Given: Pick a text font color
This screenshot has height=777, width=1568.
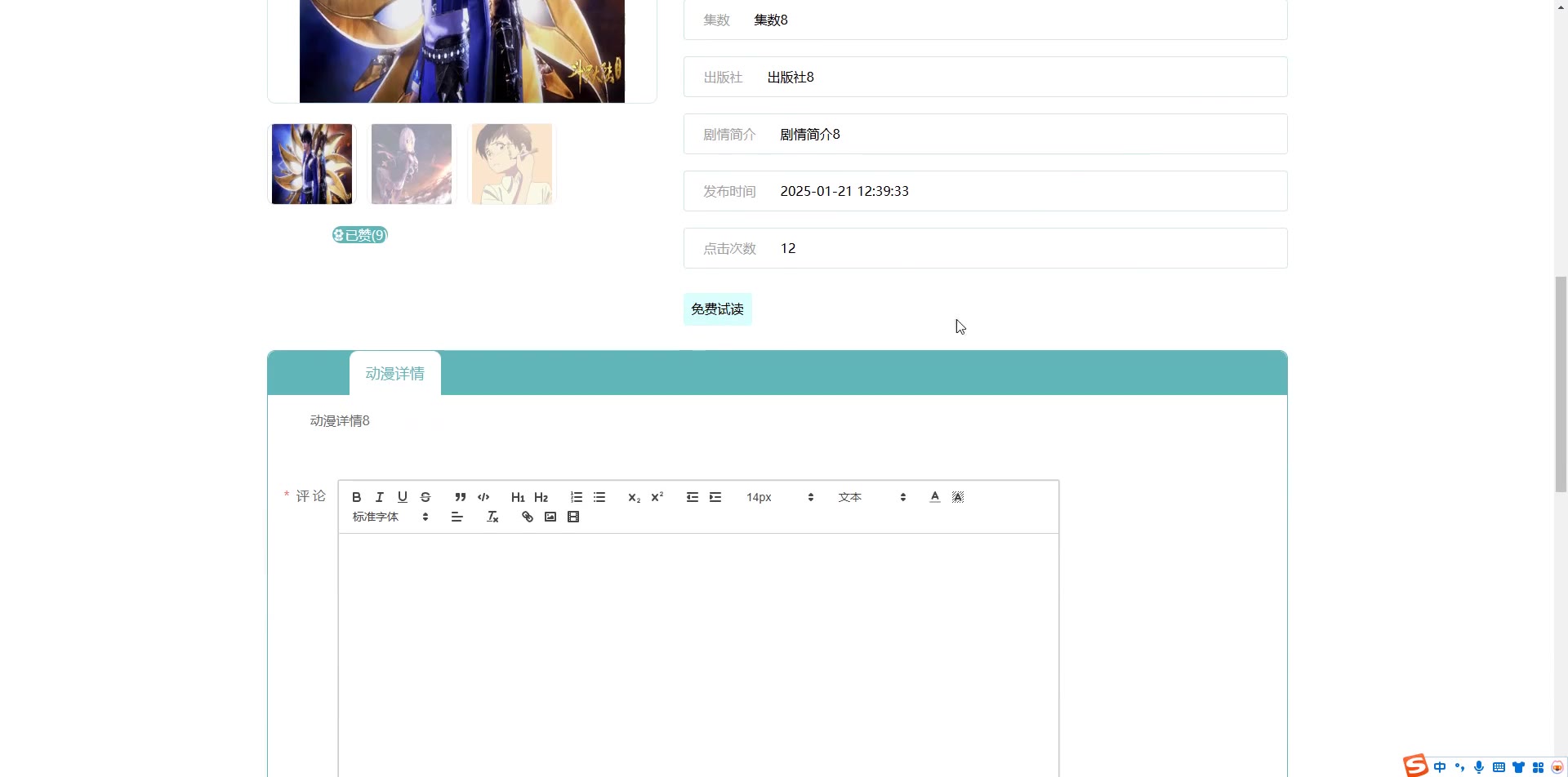Looking at the screenshot, I should pos(935,497).
